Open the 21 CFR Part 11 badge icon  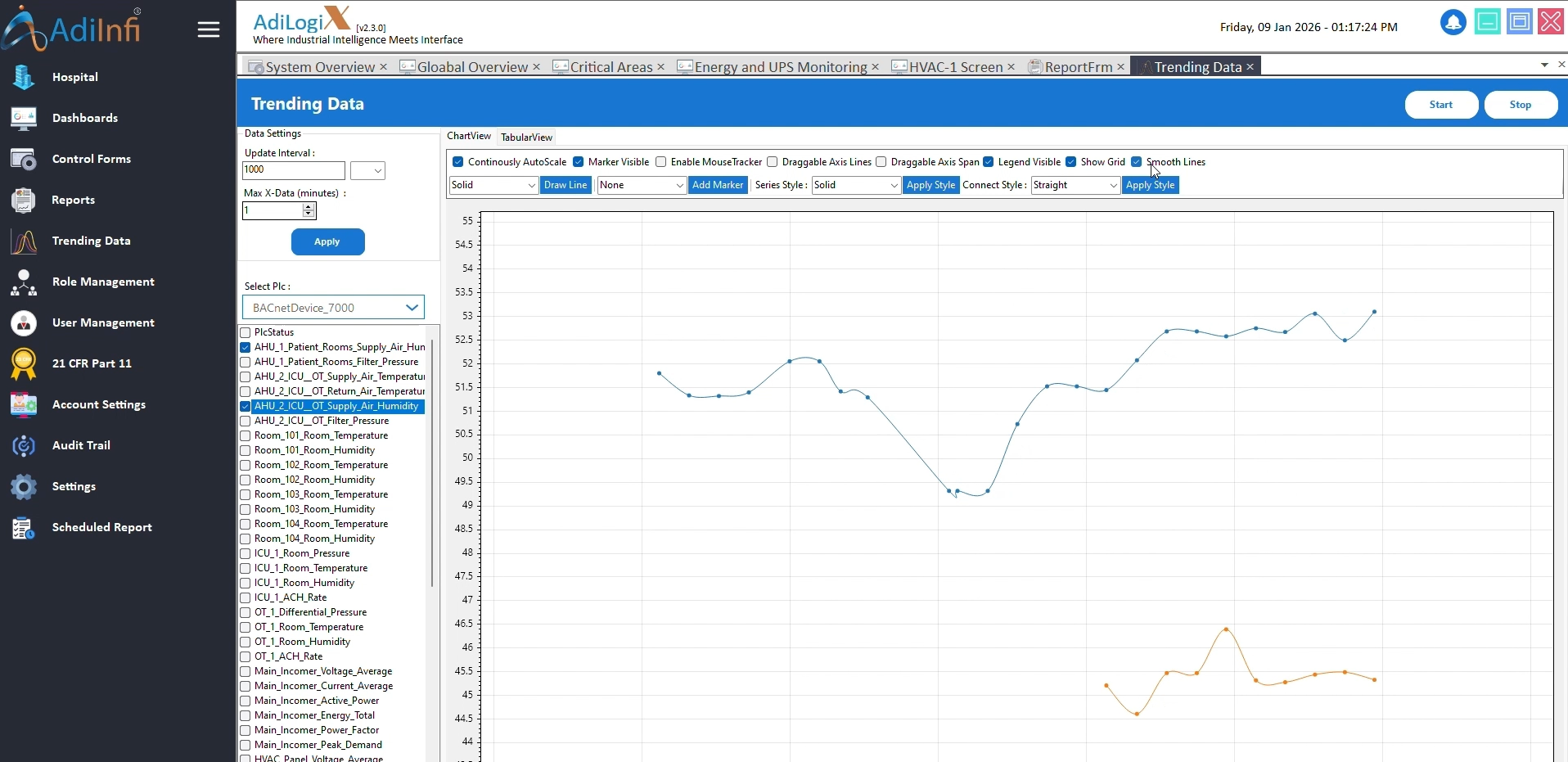coord(24,364)
